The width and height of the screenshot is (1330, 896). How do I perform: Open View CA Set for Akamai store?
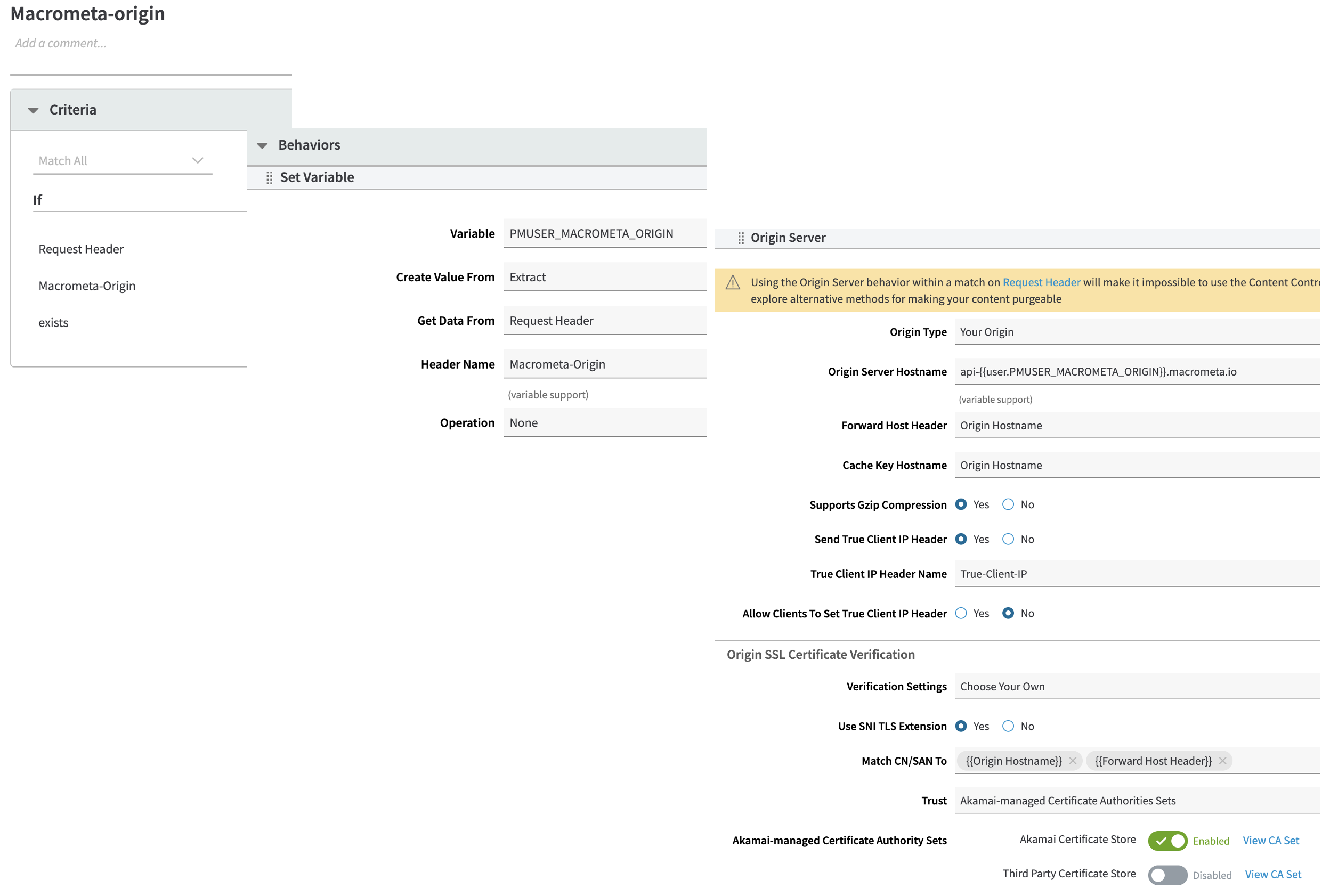click(x=1270, y=841)
